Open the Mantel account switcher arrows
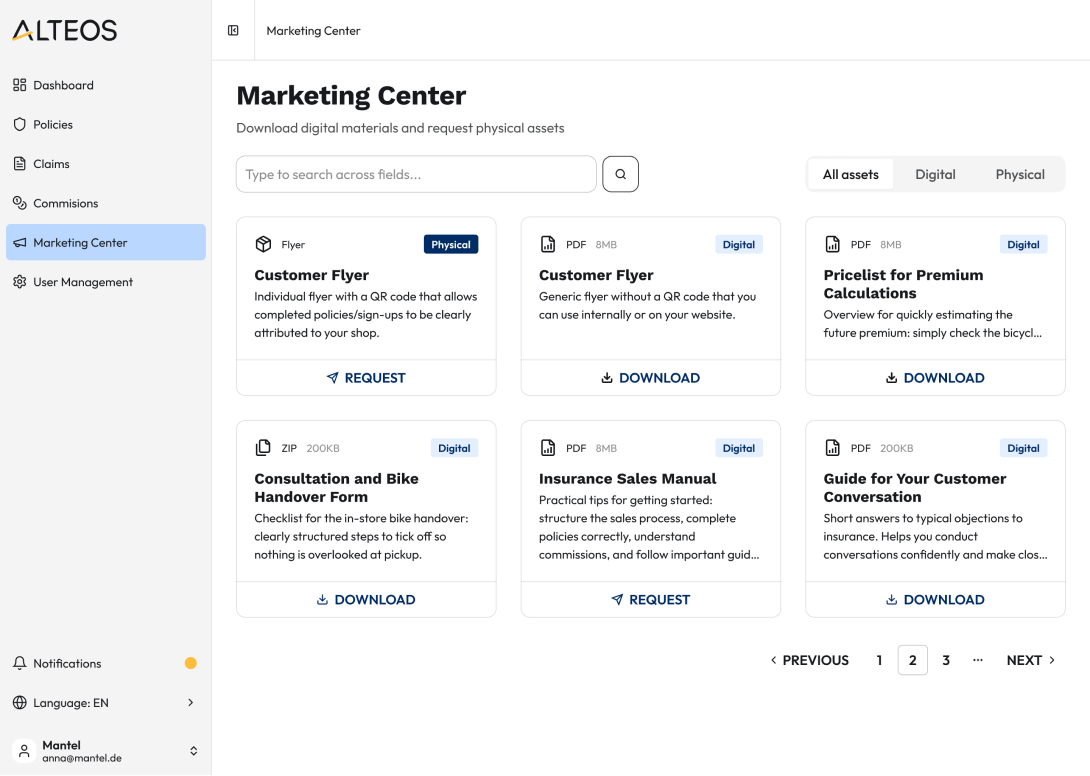This screenshot has width=1090, height=776. 193,751
